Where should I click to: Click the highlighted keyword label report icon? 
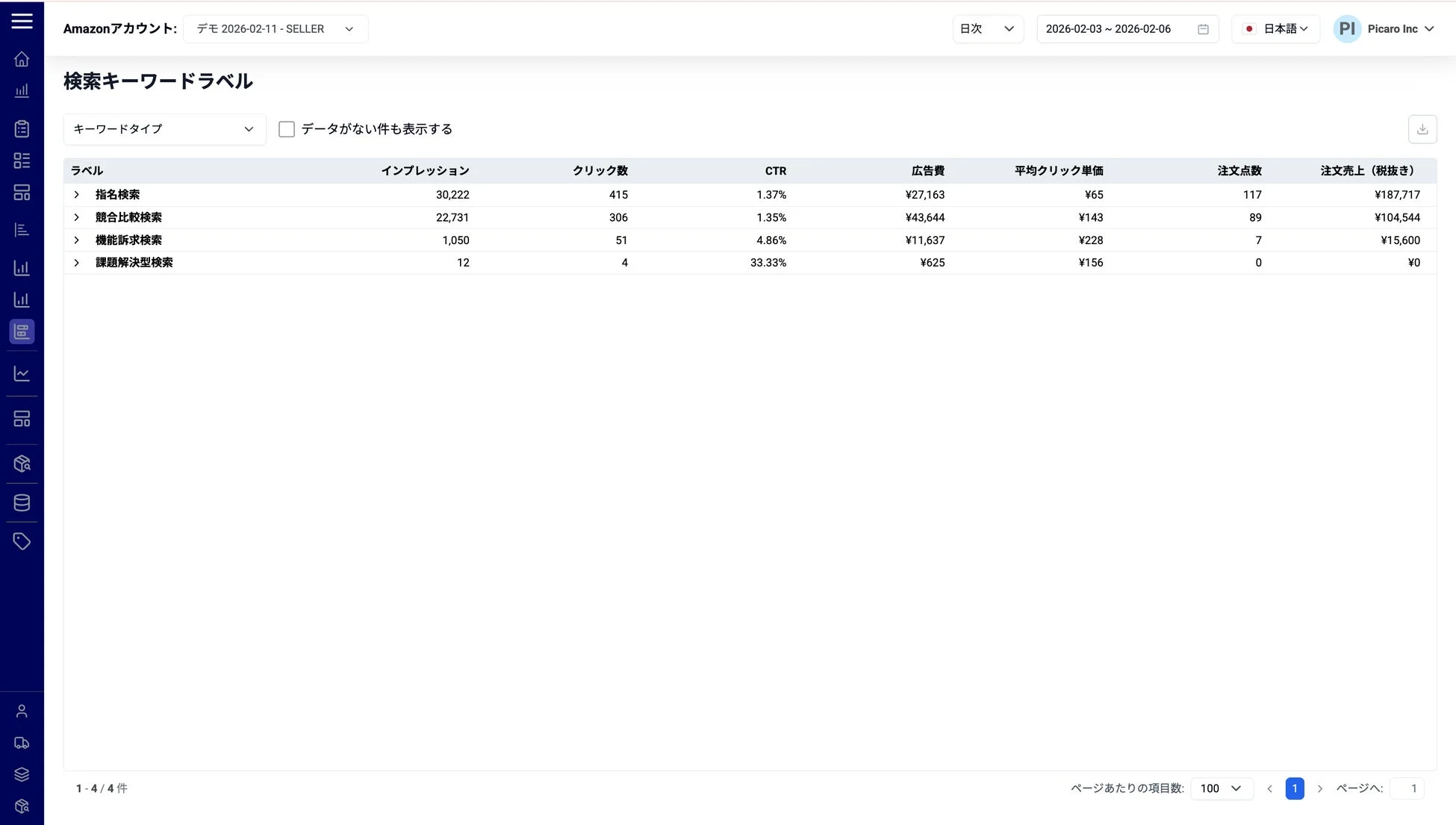click(x=22, y=331)
